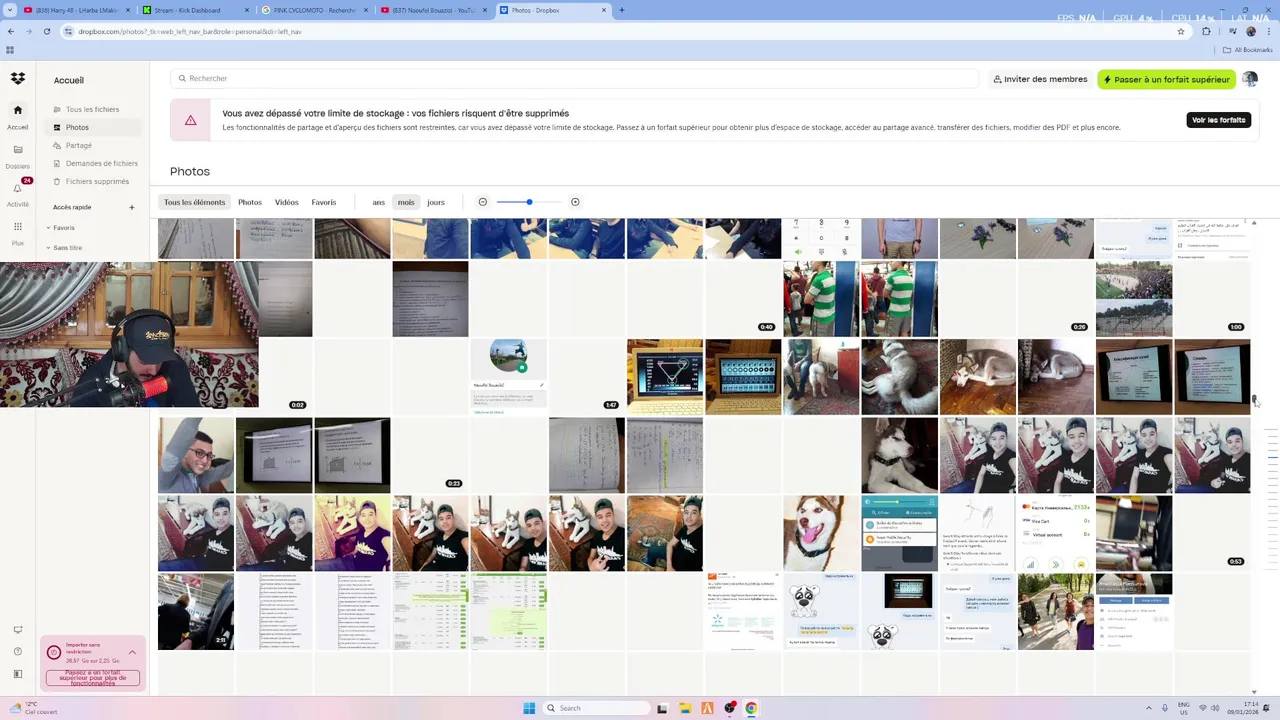Open File Explorer from taskbar
This screenshot has height=720, width=1280.
[685, 708]
